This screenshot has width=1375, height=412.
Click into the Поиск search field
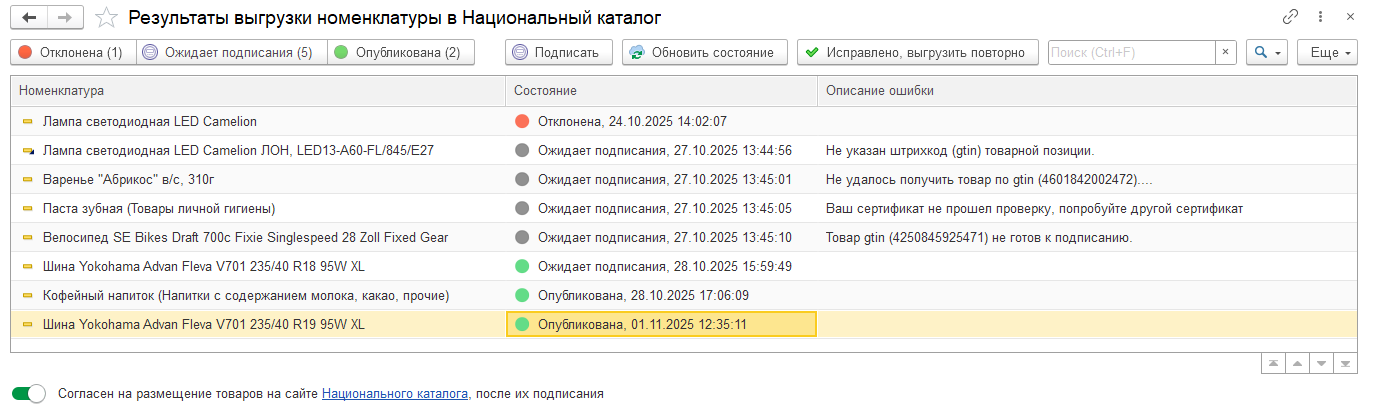1130,53
